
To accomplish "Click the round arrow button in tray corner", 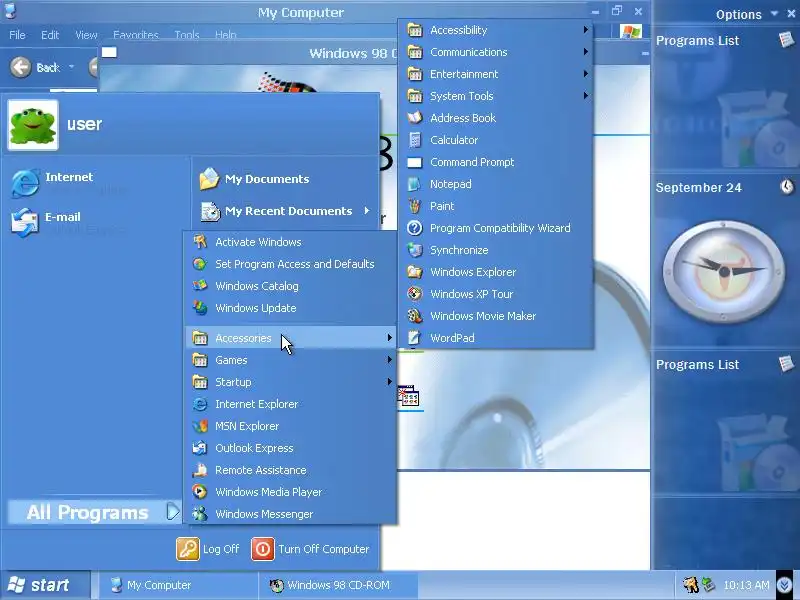I will tap(785, 585).
